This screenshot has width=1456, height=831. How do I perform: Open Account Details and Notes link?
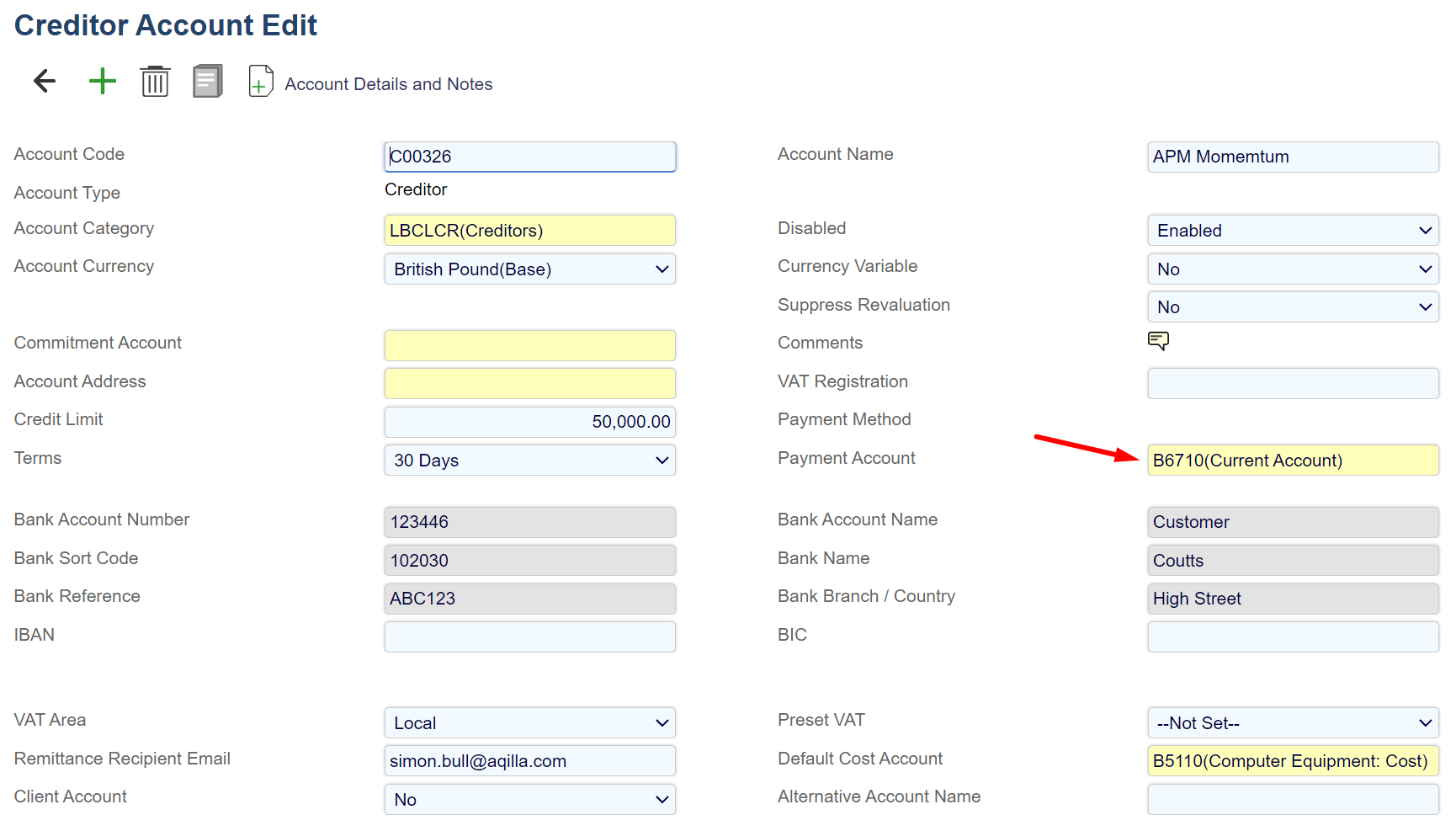(388, 84)
